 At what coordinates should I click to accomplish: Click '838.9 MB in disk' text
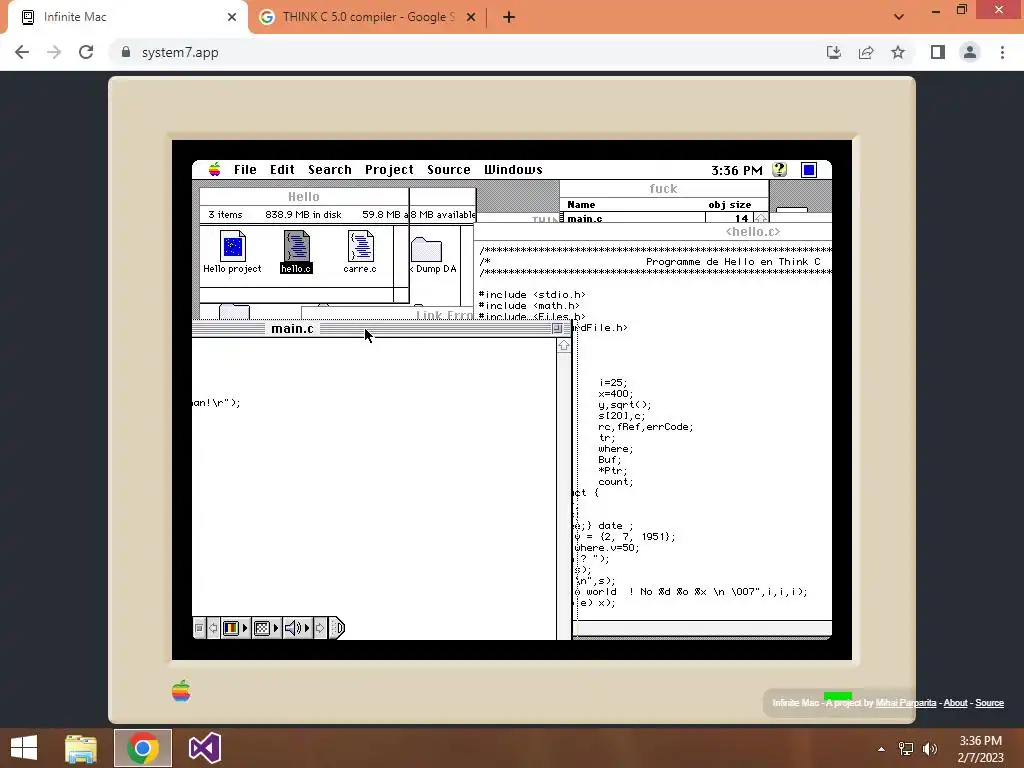coord(303,214)
